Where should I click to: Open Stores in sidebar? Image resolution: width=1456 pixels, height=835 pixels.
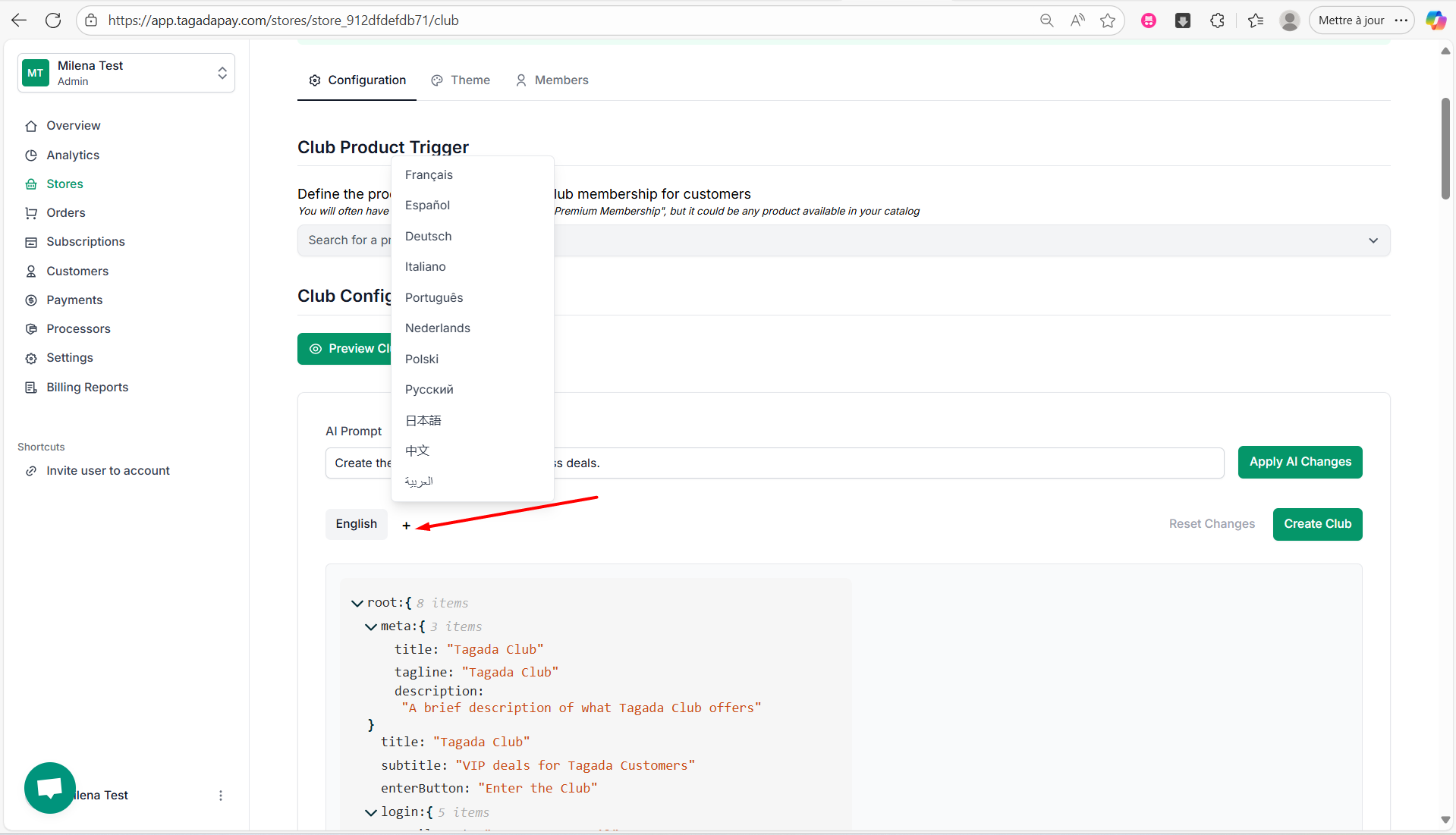click(x=64, y=184)
